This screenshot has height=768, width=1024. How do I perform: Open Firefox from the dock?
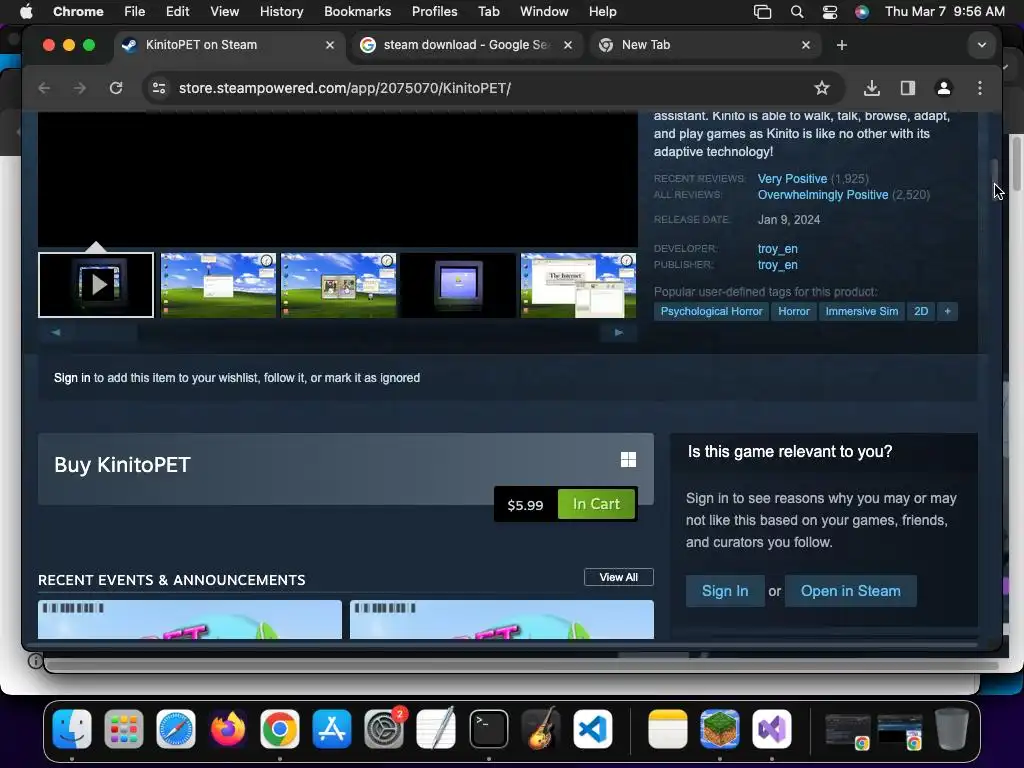tap(228, 729)
